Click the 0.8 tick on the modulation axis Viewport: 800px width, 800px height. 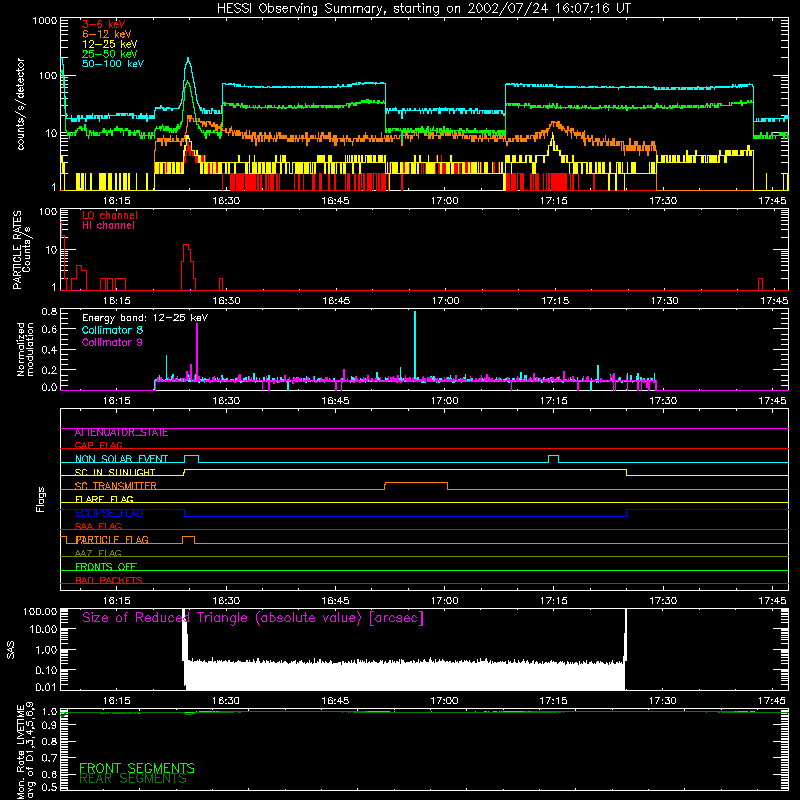[x=49, y=311]
